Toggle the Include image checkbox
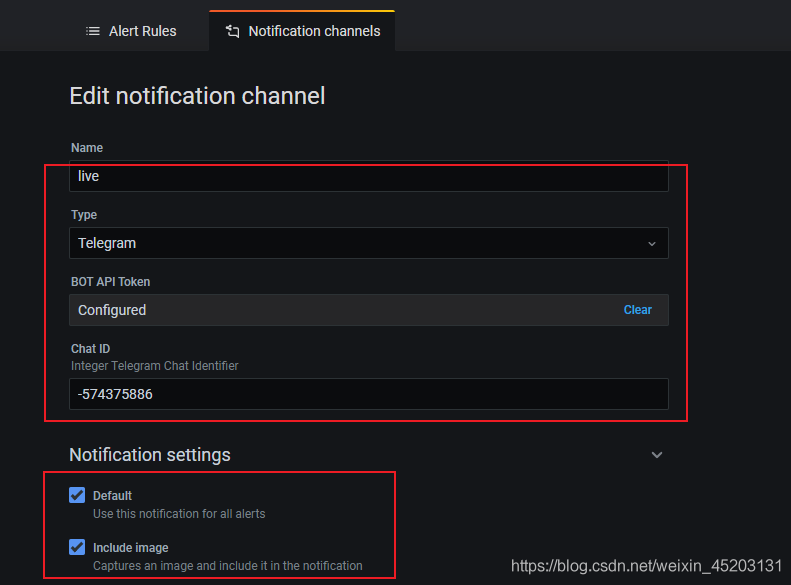Image resolution: width=791 pixels, height=585 pixels. pos(77,547)
